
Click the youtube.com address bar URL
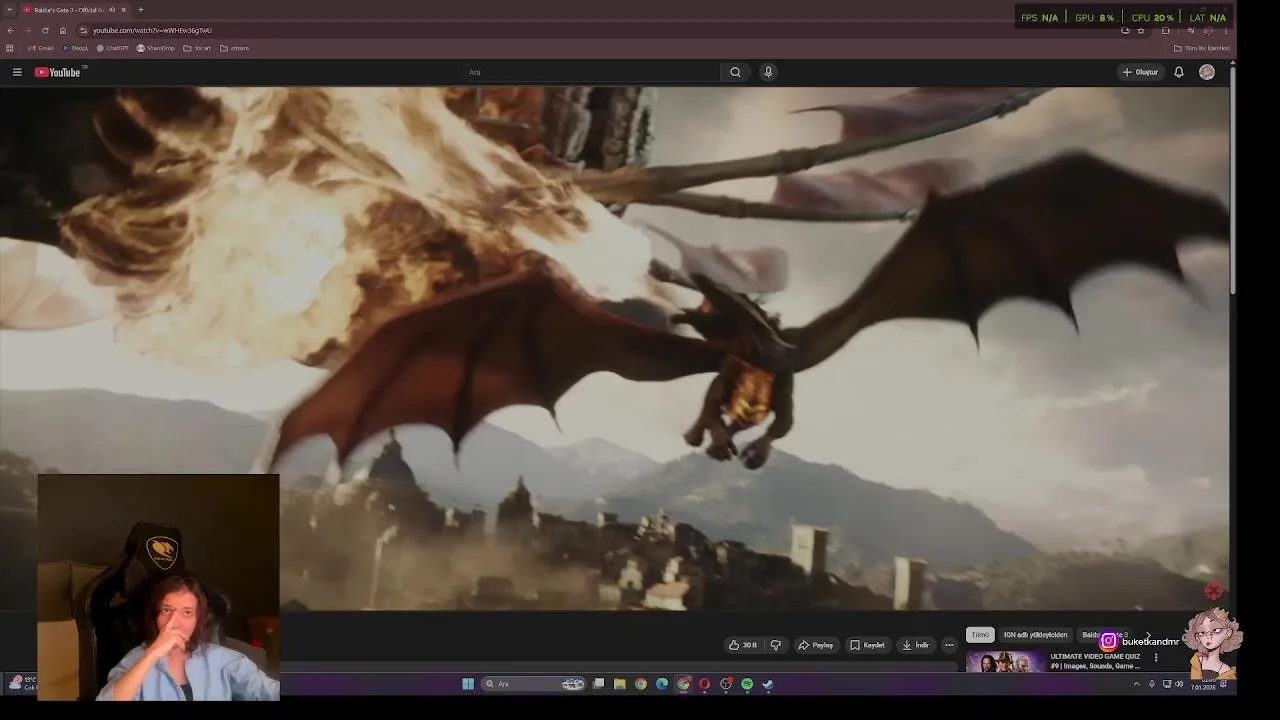[x=152, y=30]
